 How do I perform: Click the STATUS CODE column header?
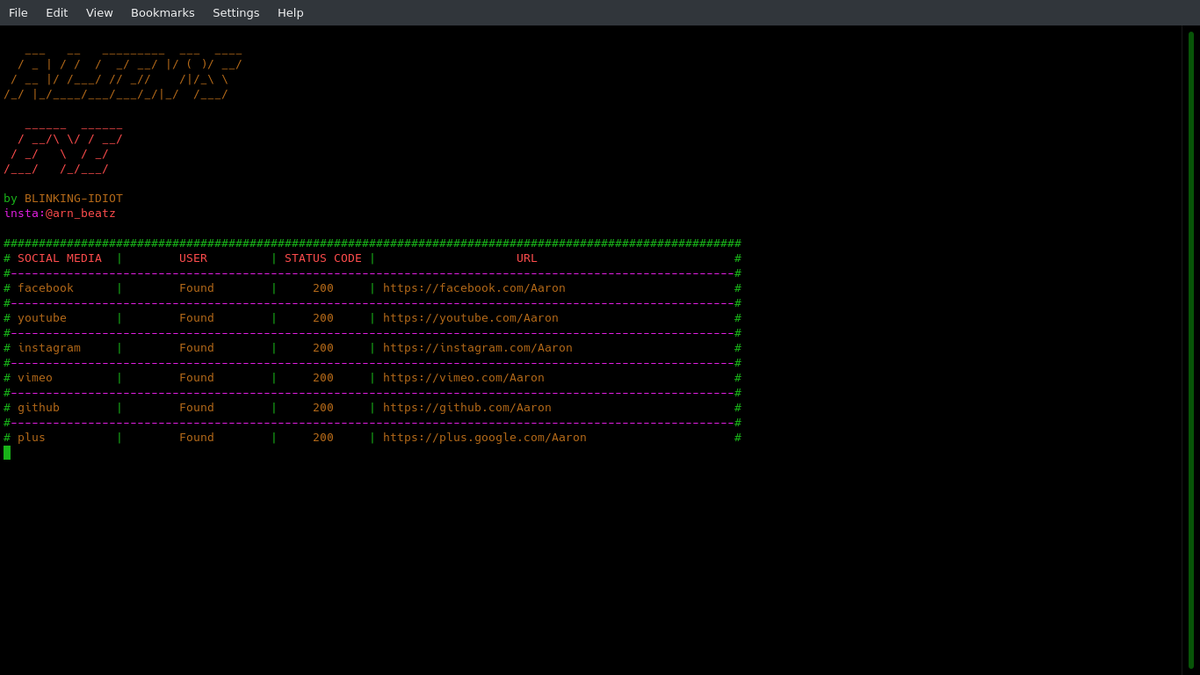[323, 258]
